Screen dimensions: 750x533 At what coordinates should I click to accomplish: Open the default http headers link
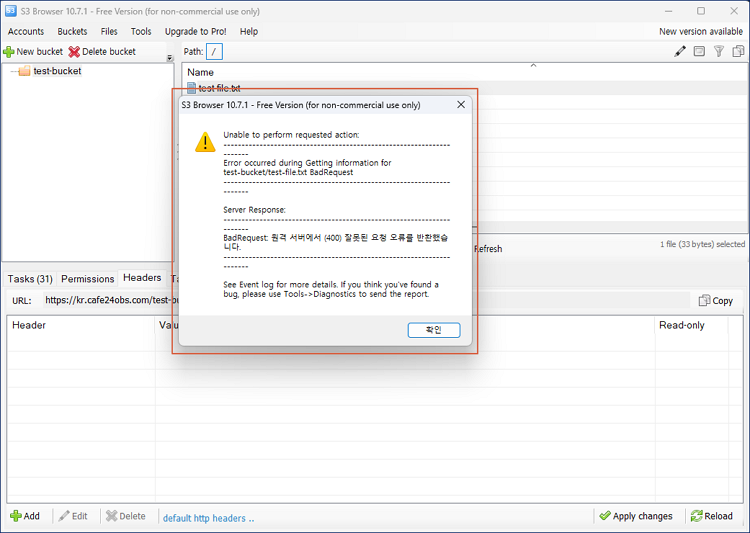(208, 518)
